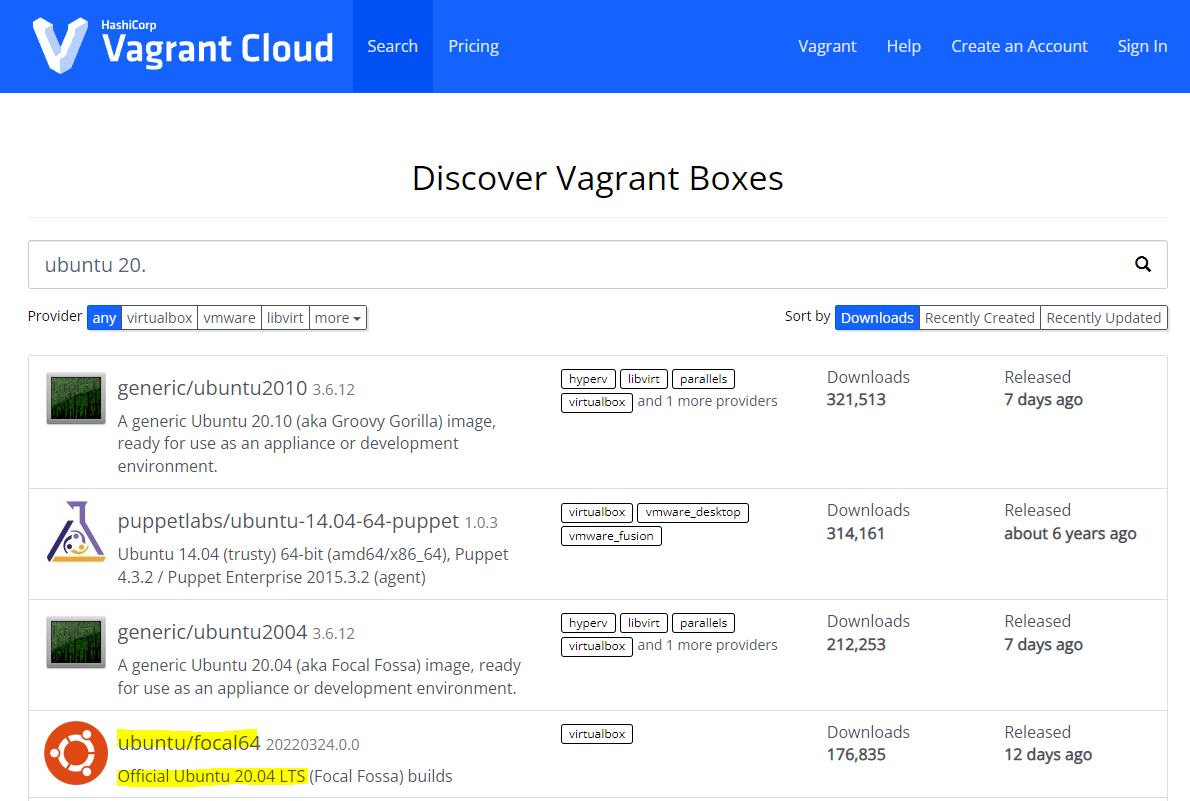
Task: Open the generic/ubuntu2010 box link
Action: [212, 388]
